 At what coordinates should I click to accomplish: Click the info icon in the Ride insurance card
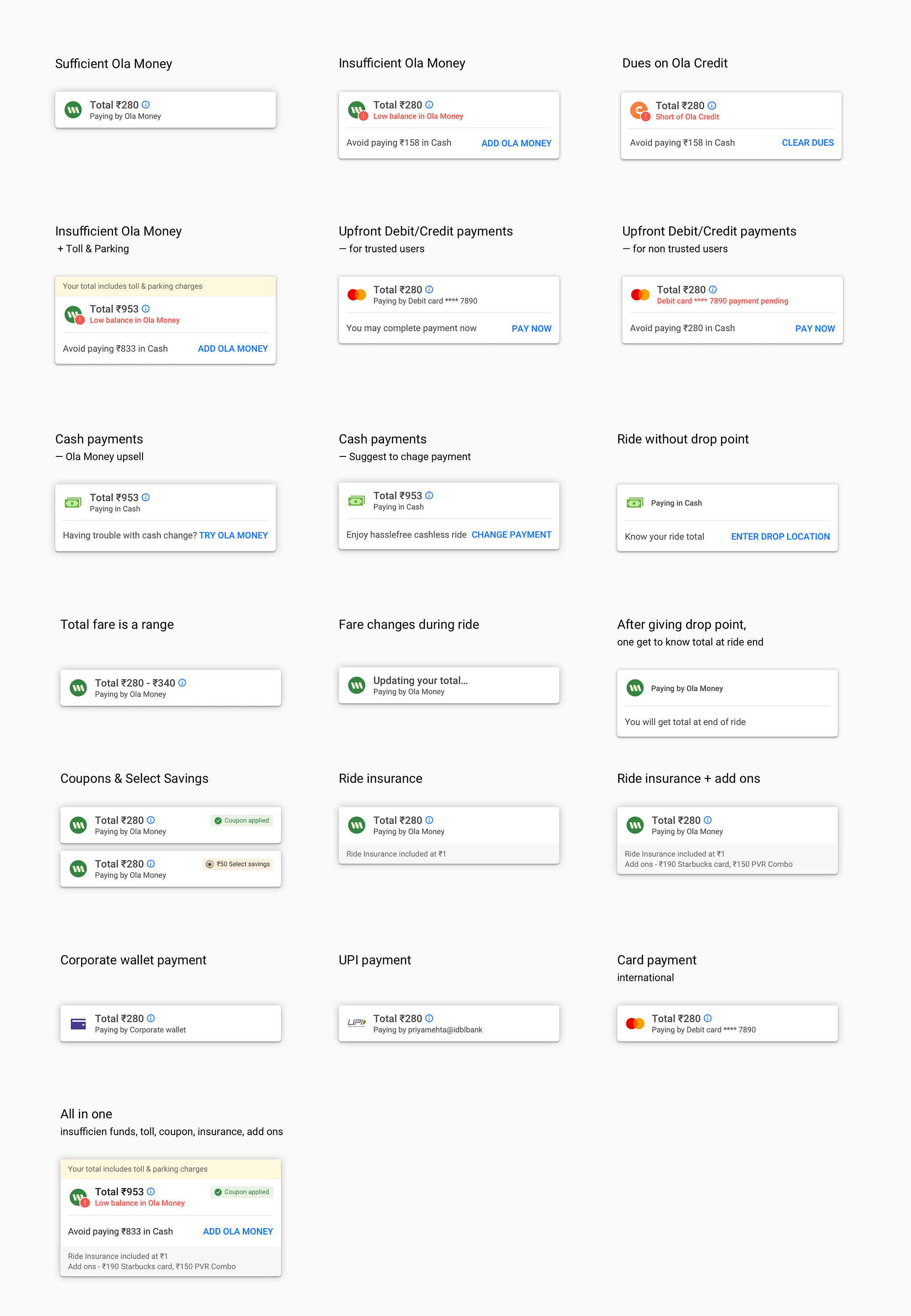pyautogui.click(x=429, y=820)
